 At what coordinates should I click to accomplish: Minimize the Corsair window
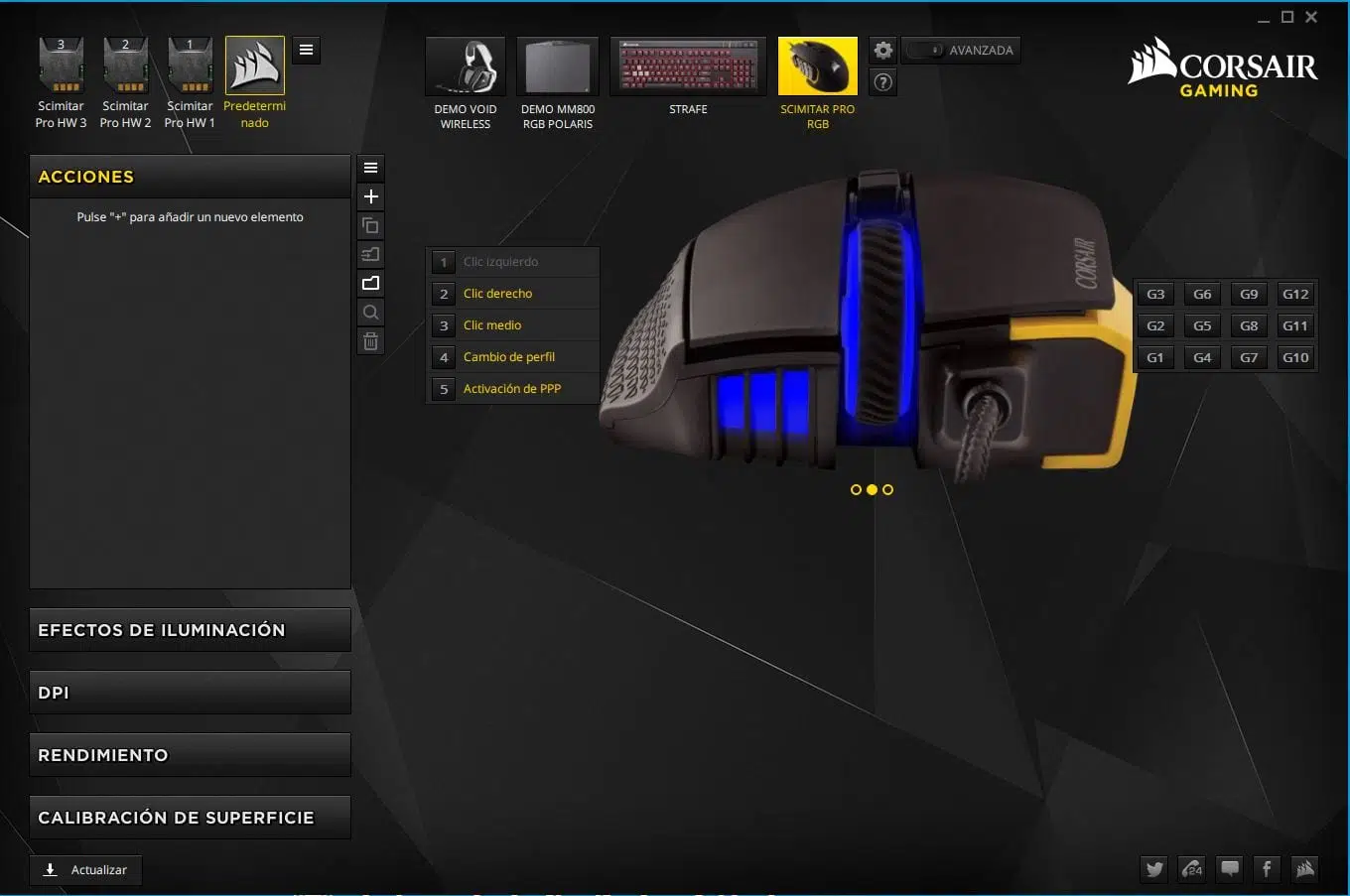point(1264,18)
